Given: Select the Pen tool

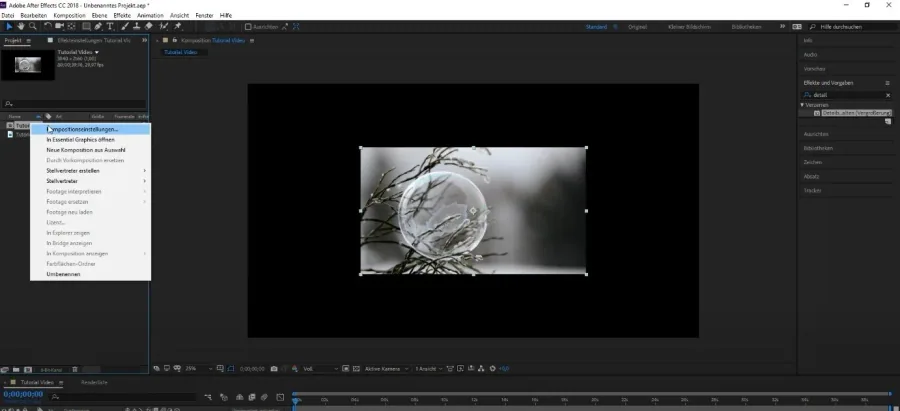Looking at the screenshot, I should 98,26.
